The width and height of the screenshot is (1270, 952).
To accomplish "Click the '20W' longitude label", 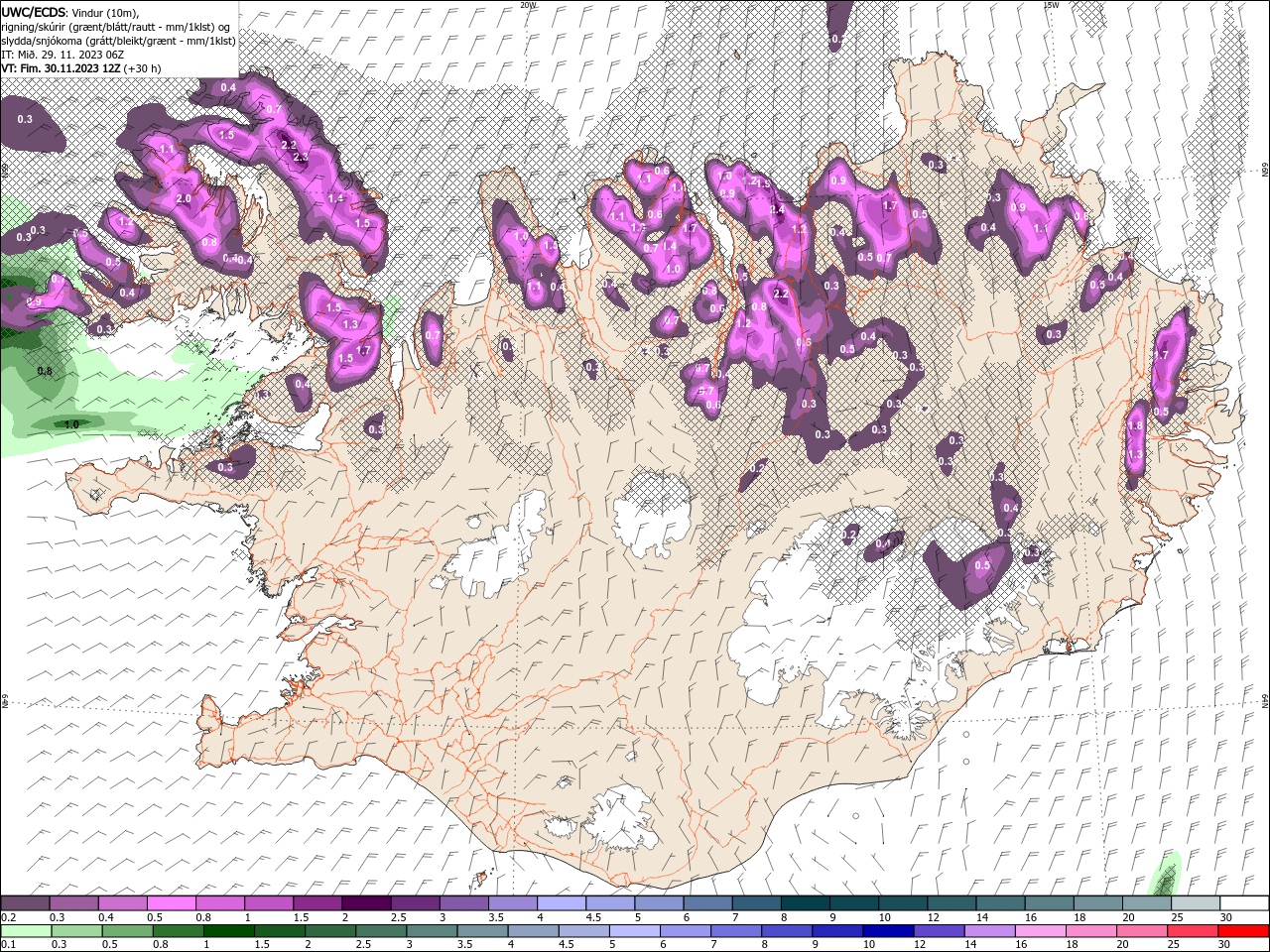I will (528, 5).
